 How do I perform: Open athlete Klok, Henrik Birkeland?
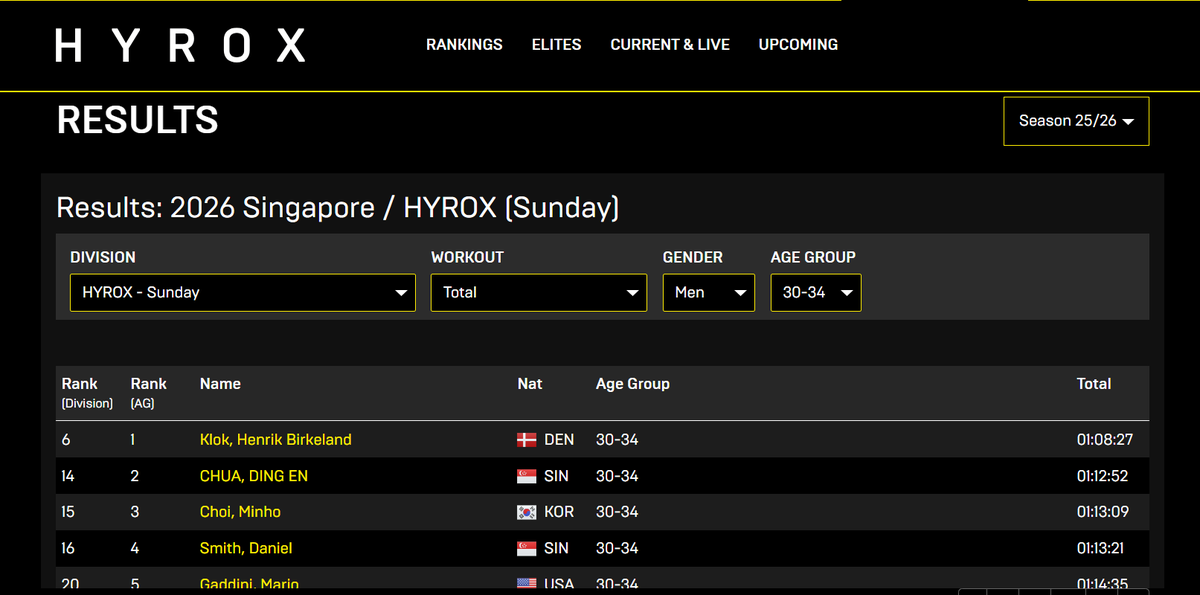276,440
